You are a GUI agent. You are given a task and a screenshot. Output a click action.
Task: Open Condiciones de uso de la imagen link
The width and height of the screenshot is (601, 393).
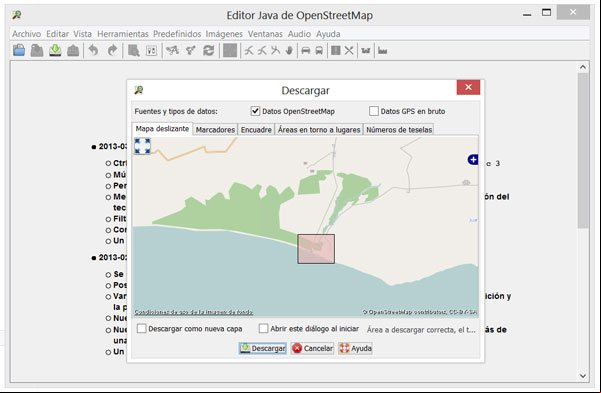(x=194, y=312)
